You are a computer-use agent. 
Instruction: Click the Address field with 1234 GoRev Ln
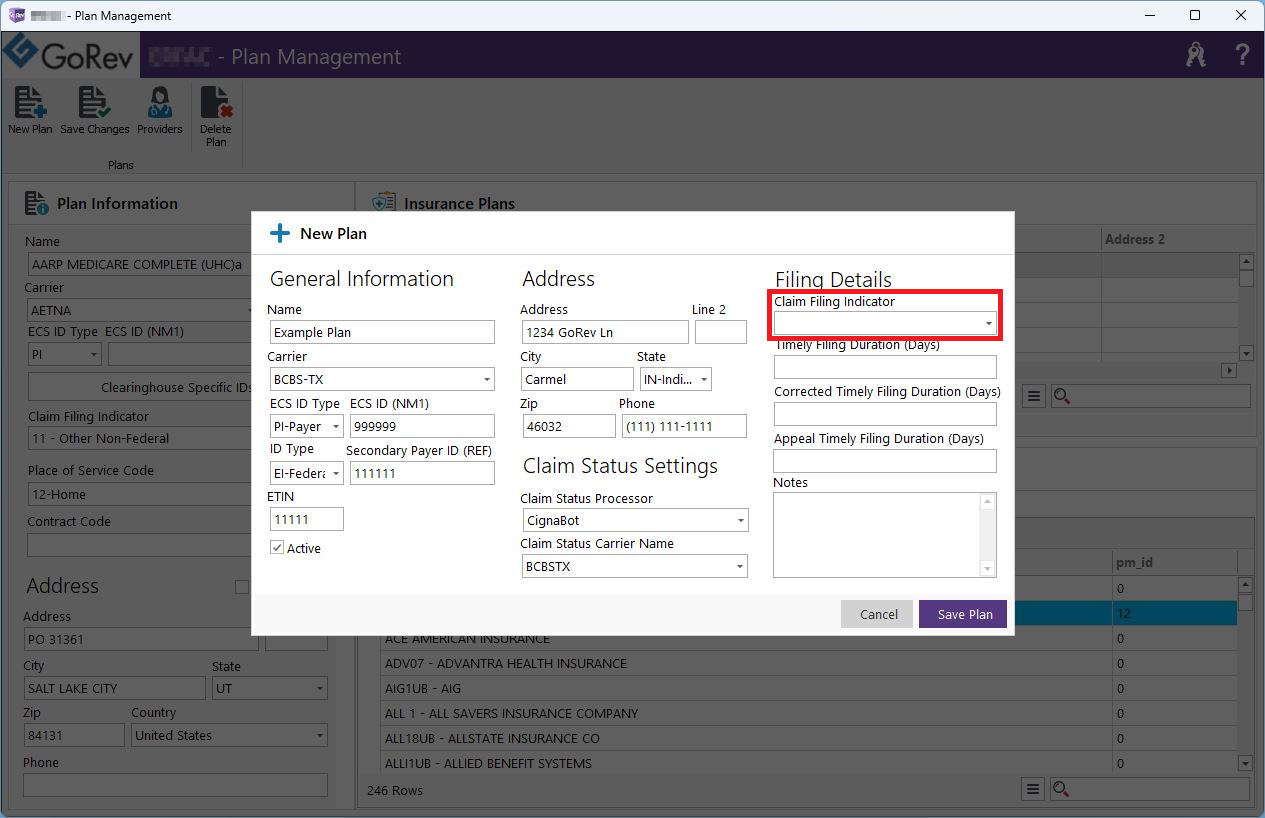pyautogui.click(x=605, y=332)
